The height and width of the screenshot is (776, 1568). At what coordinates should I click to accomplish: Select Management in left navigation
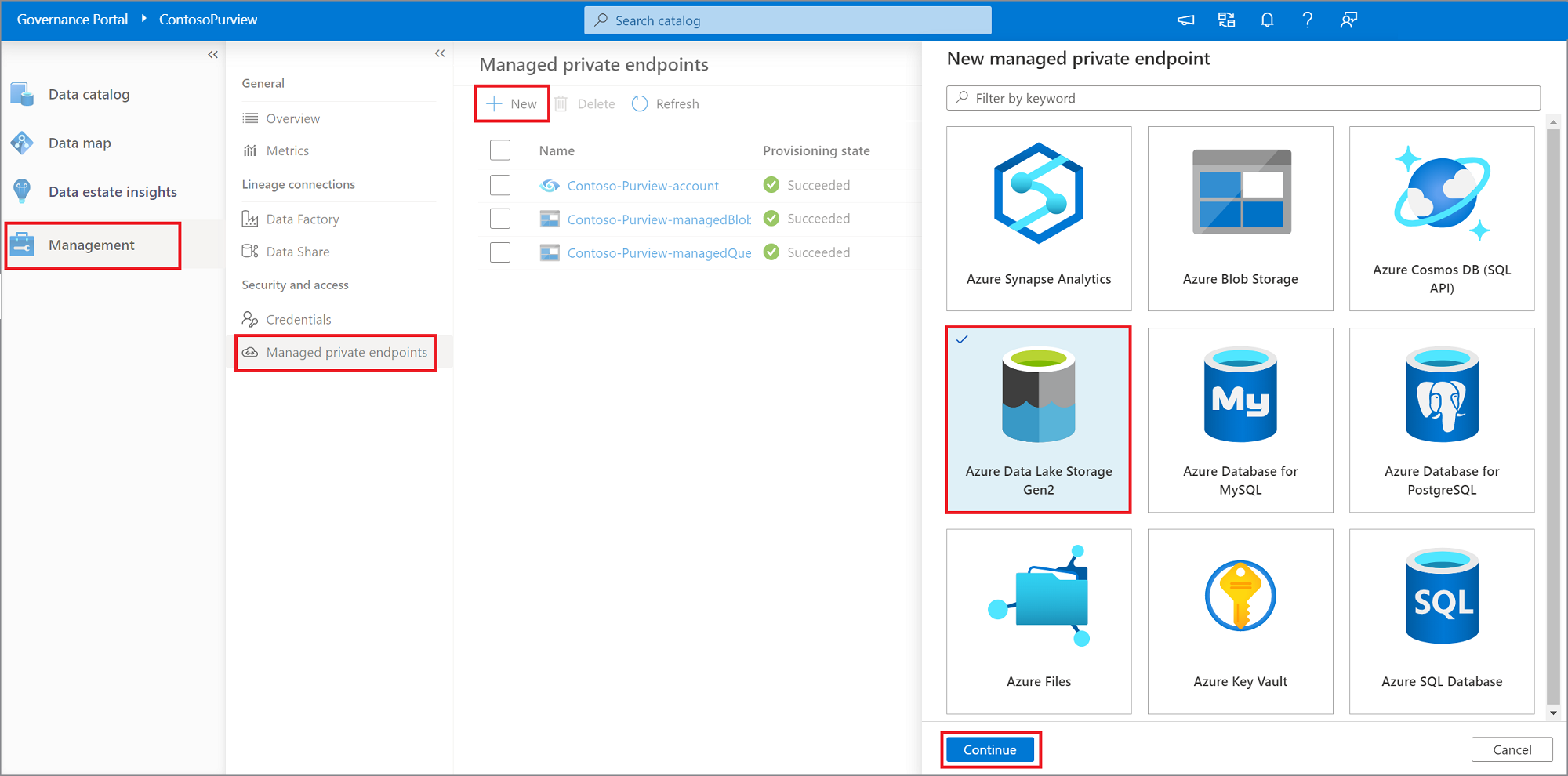click(x=93, y=245)
